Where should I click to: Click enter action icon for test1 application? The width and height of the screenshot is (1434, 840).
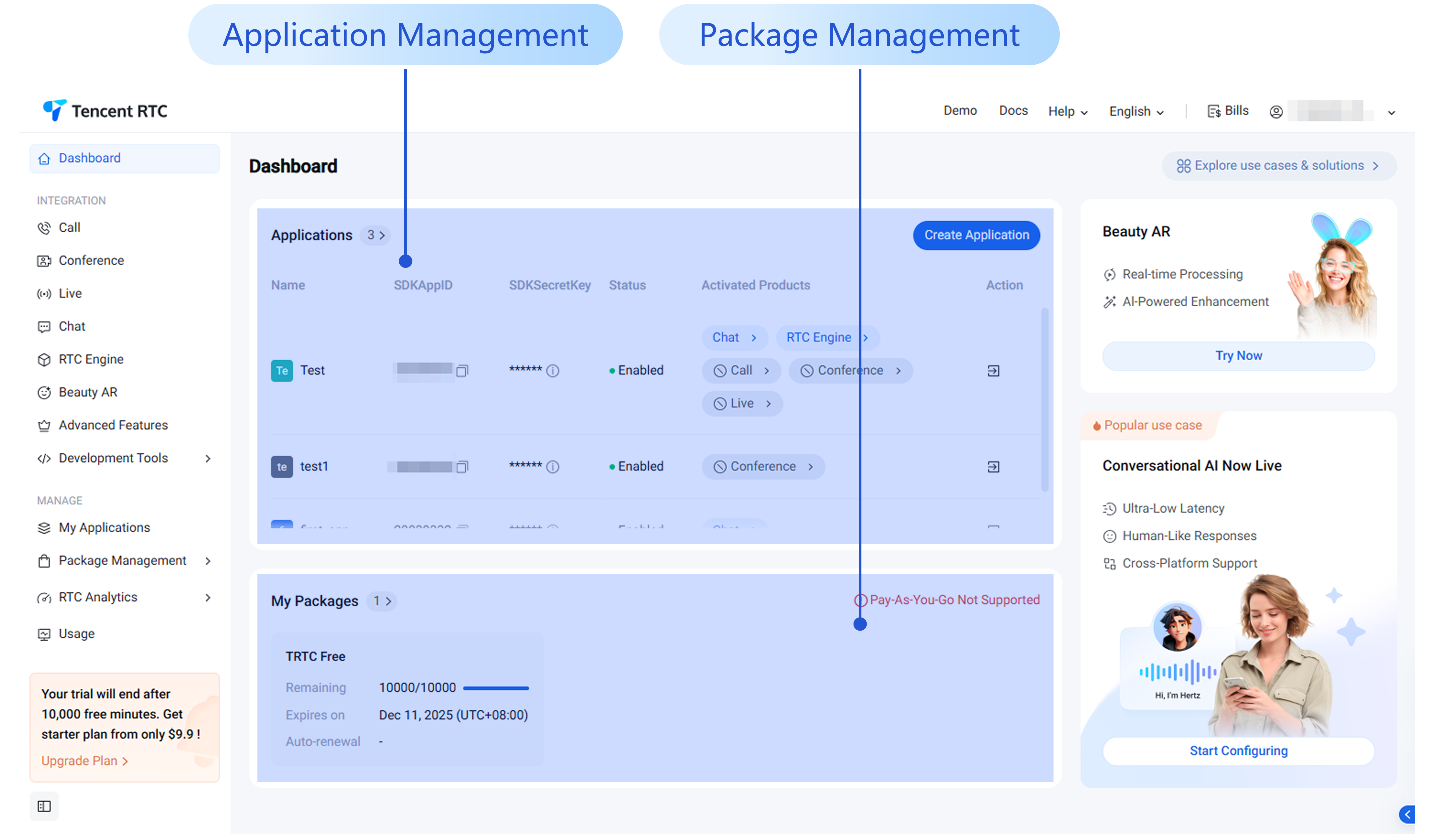click(994, 467)
